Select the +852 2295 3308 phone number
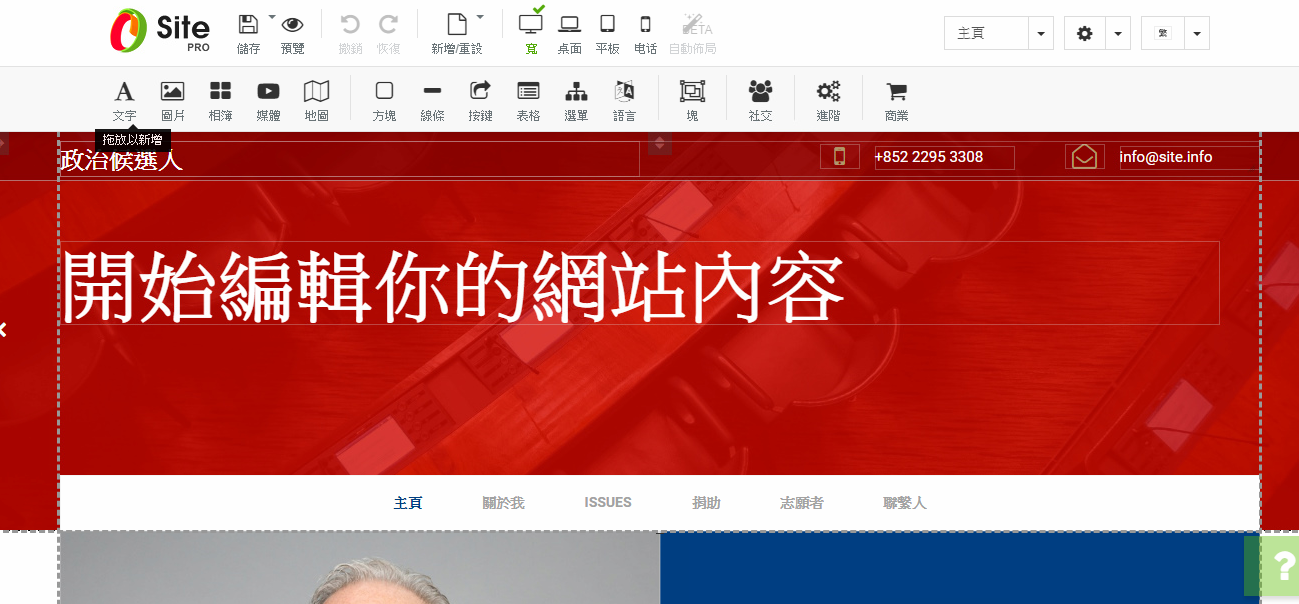 click(x=929, y=157)
